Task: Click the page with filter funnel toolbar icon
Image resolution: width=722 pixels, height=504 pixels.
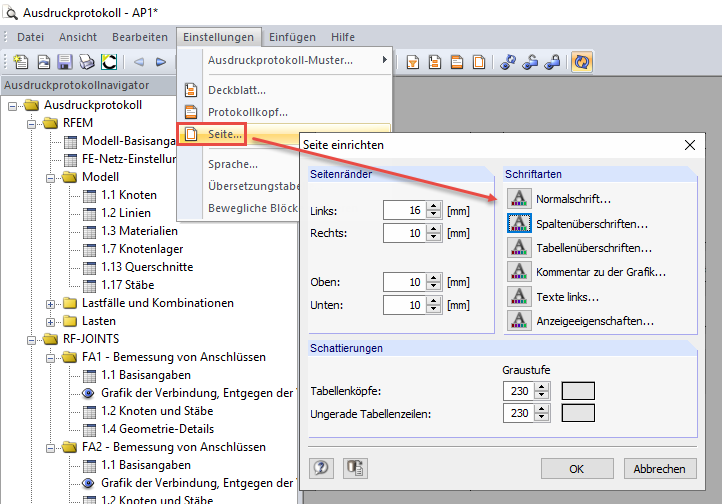Action: [413, 62]
